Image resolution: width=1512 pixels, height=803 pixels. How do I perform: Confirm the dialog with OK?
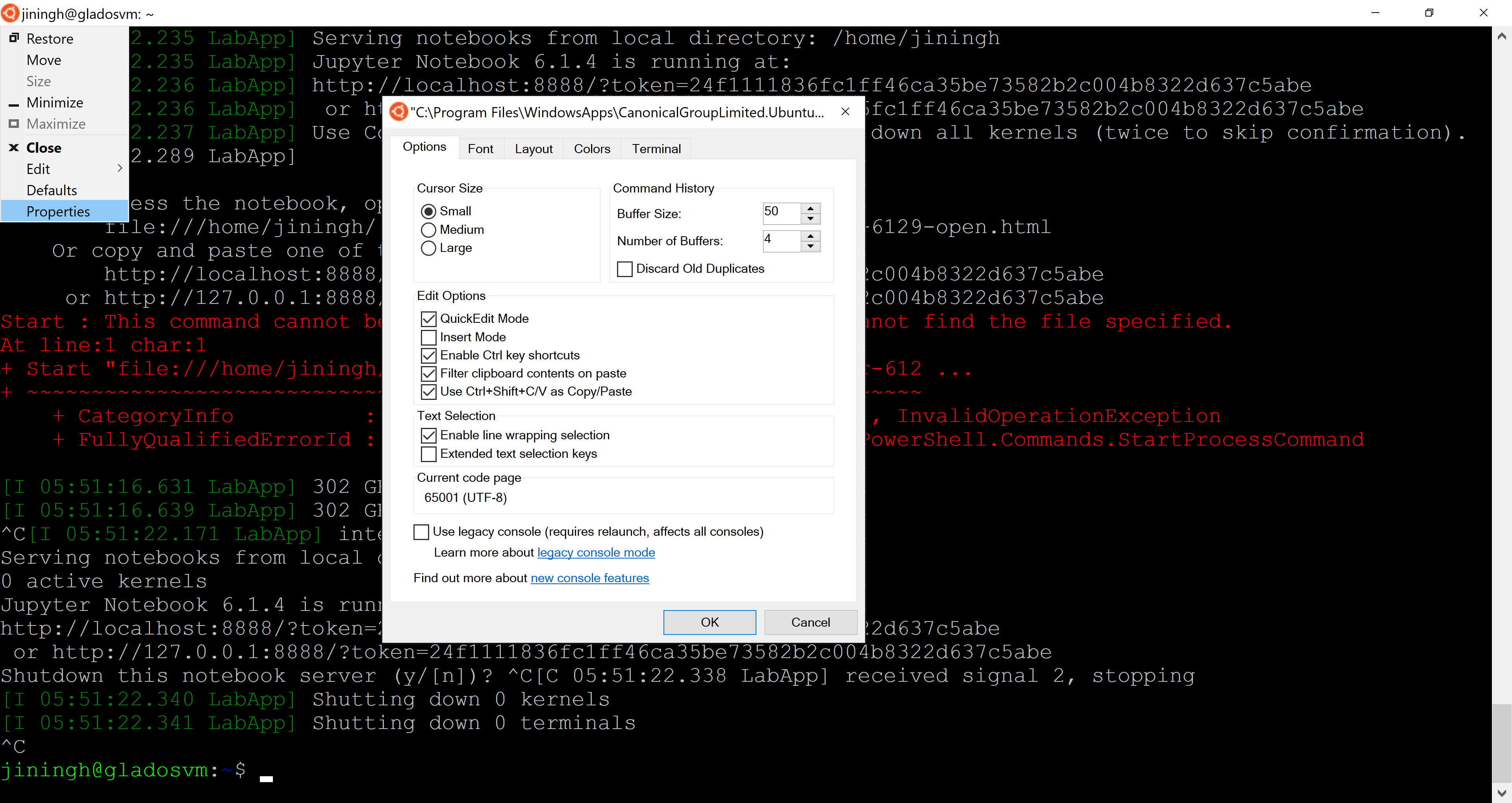pyautogui.click(x=710, y=622)
